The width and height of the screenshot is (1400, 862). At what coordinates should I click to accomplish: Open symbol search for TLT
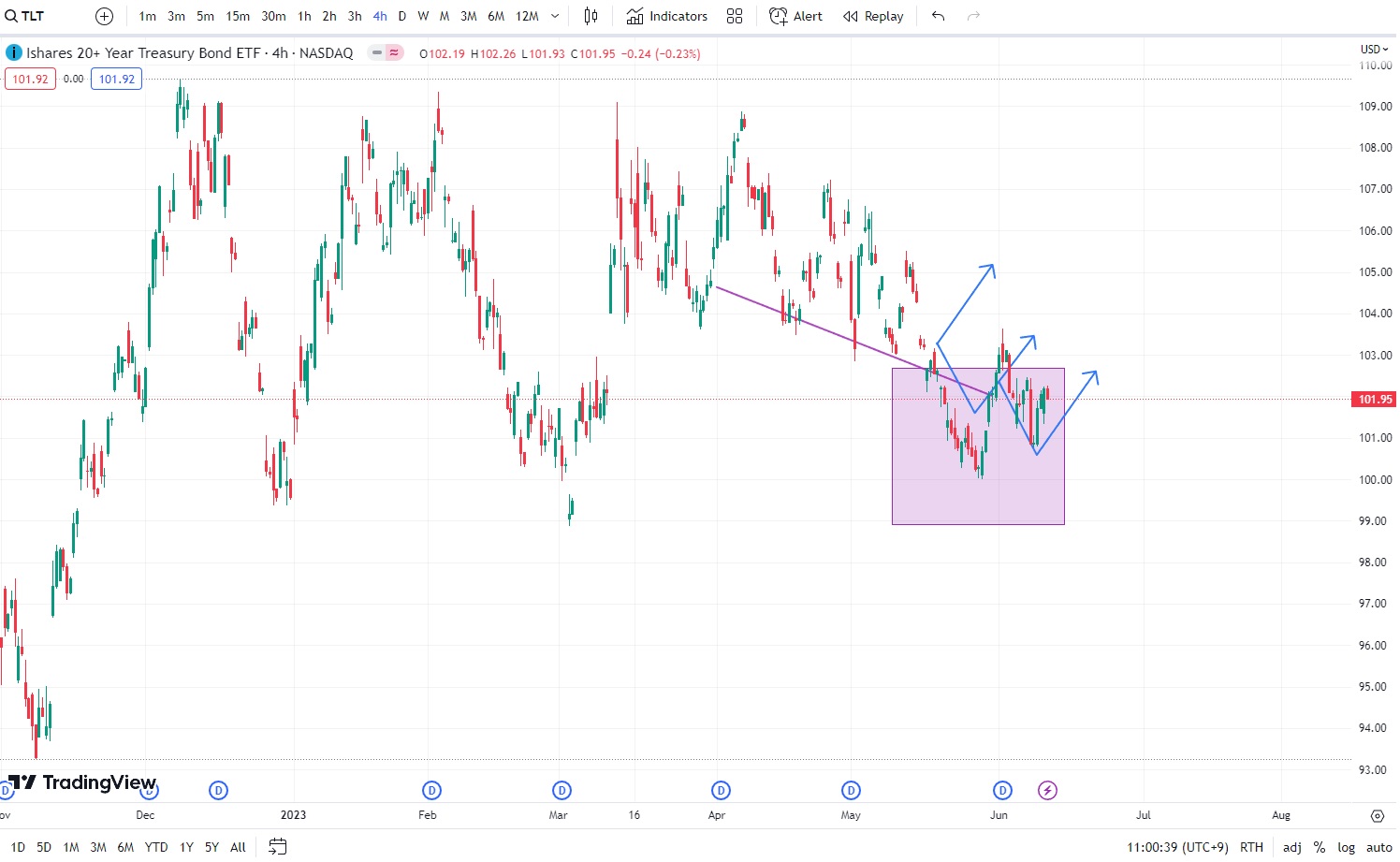[25, 16]
